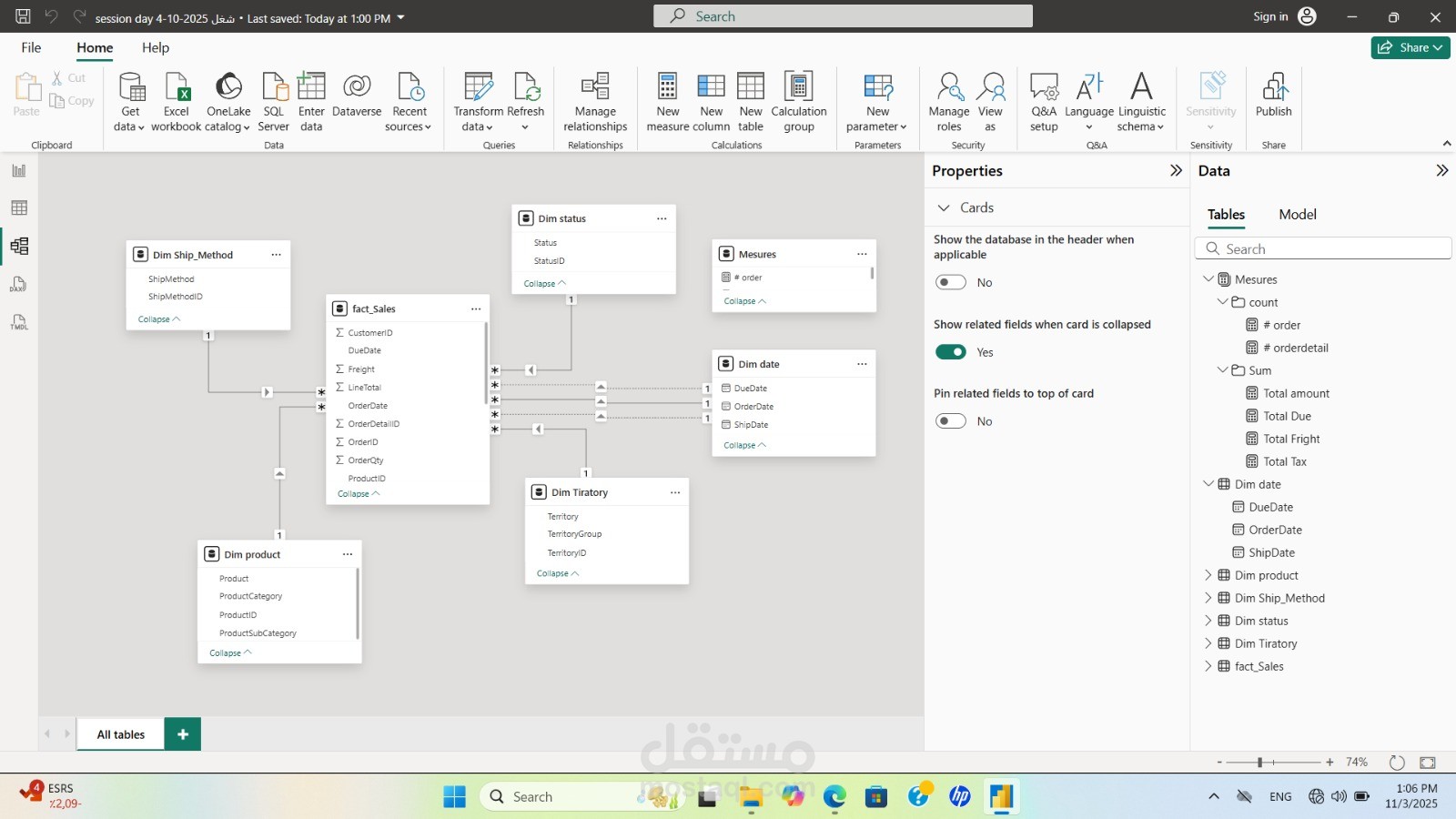Switch to the Help ribbon tab
Viewport: 1456px width, 819px height.
pos(156,47)
